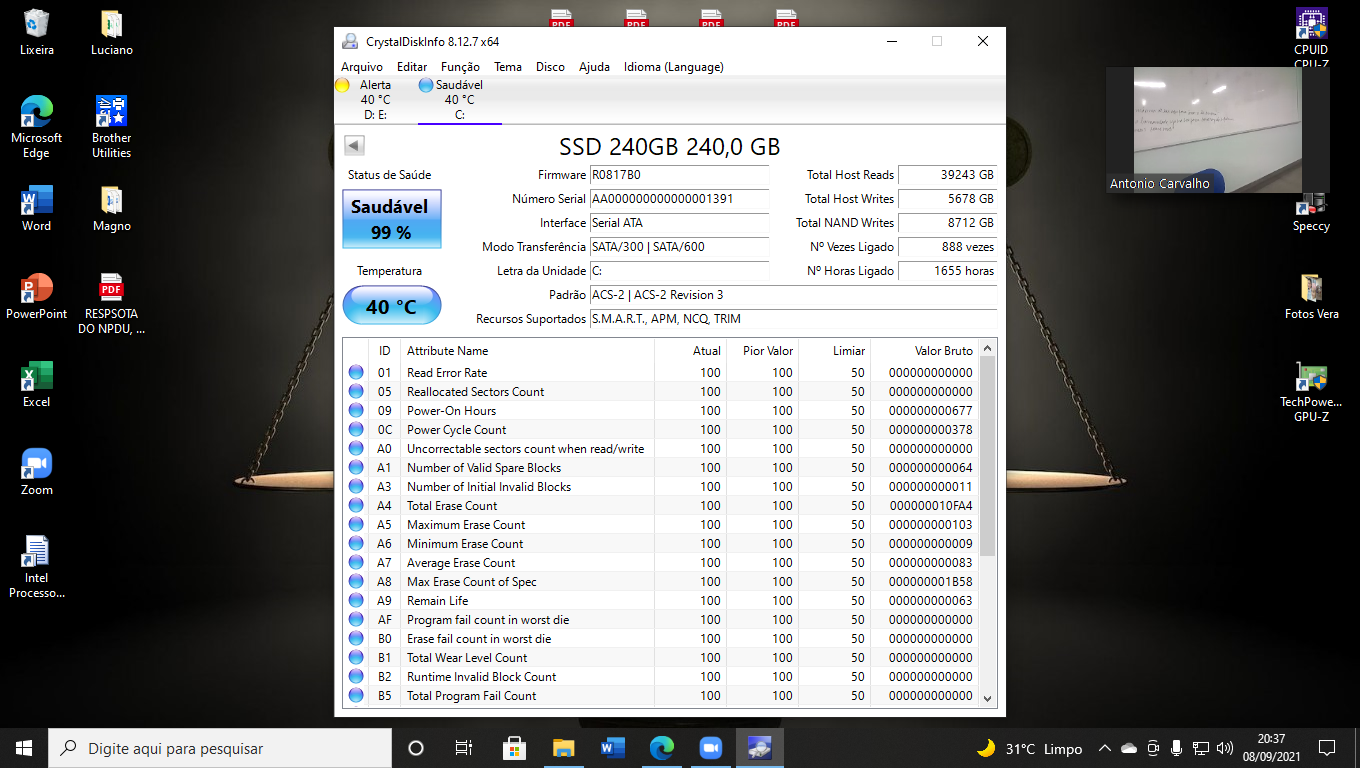The image size is (1360, 768).
Task: Click the Valor Bruto column header
Action: tap(924, 351)
